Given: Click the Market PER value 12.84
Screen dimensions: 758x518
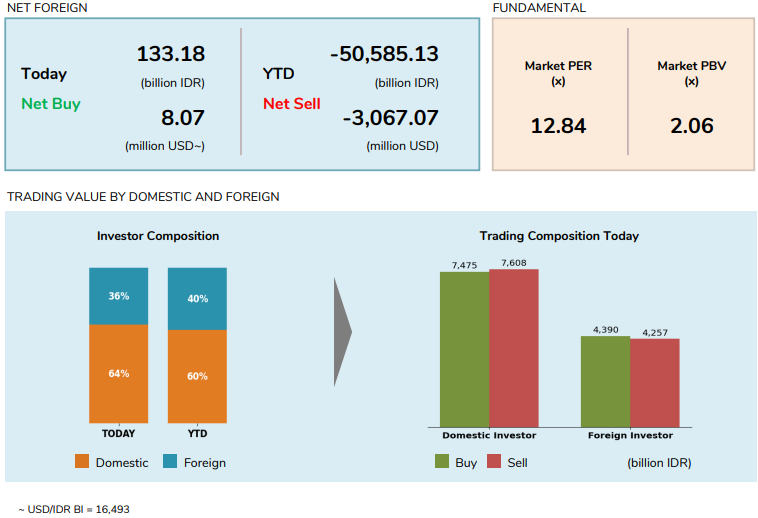Looking at the screenshot, I should click(558, 126).
